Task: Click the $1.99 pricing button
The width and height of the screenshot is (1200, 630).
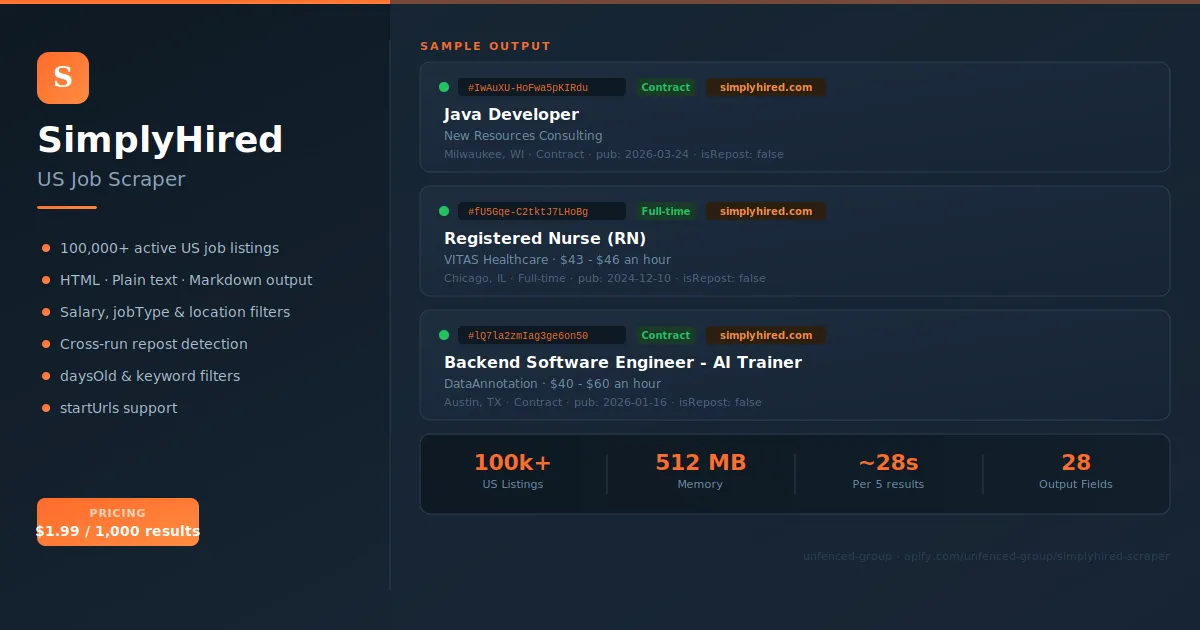Action: pyautogui.click(x=117, y=521)
